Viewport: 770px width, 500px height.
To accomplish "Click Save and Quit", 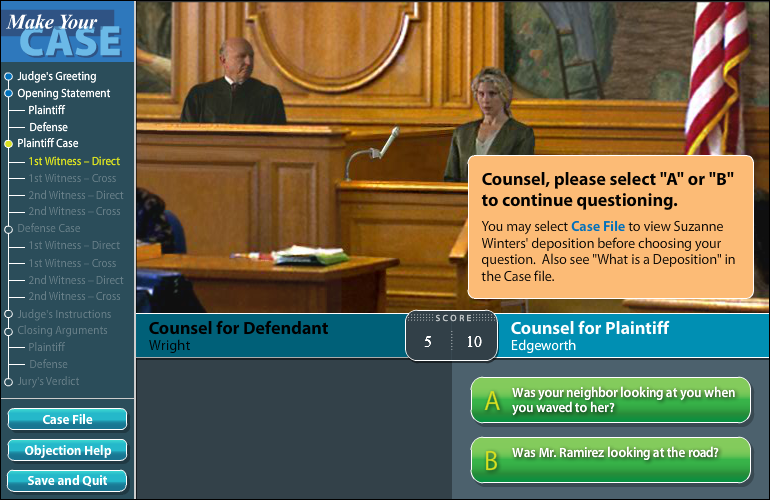I will point(67,480).
